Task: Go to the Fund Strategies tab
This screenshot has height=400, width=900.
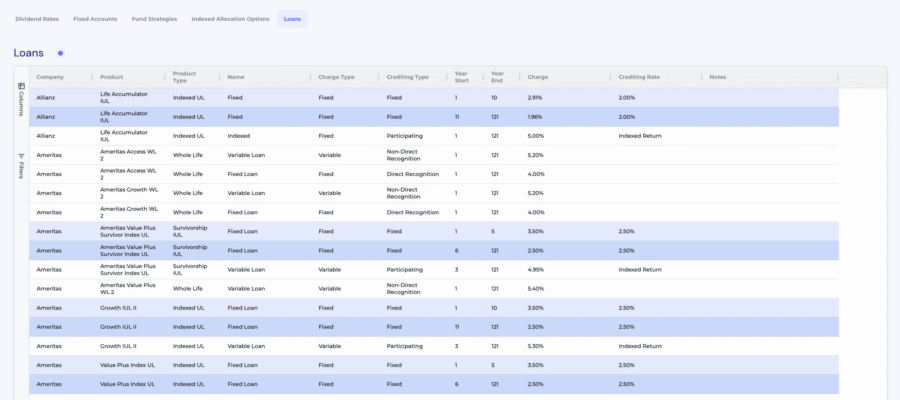Action: (x=154, y=19)
